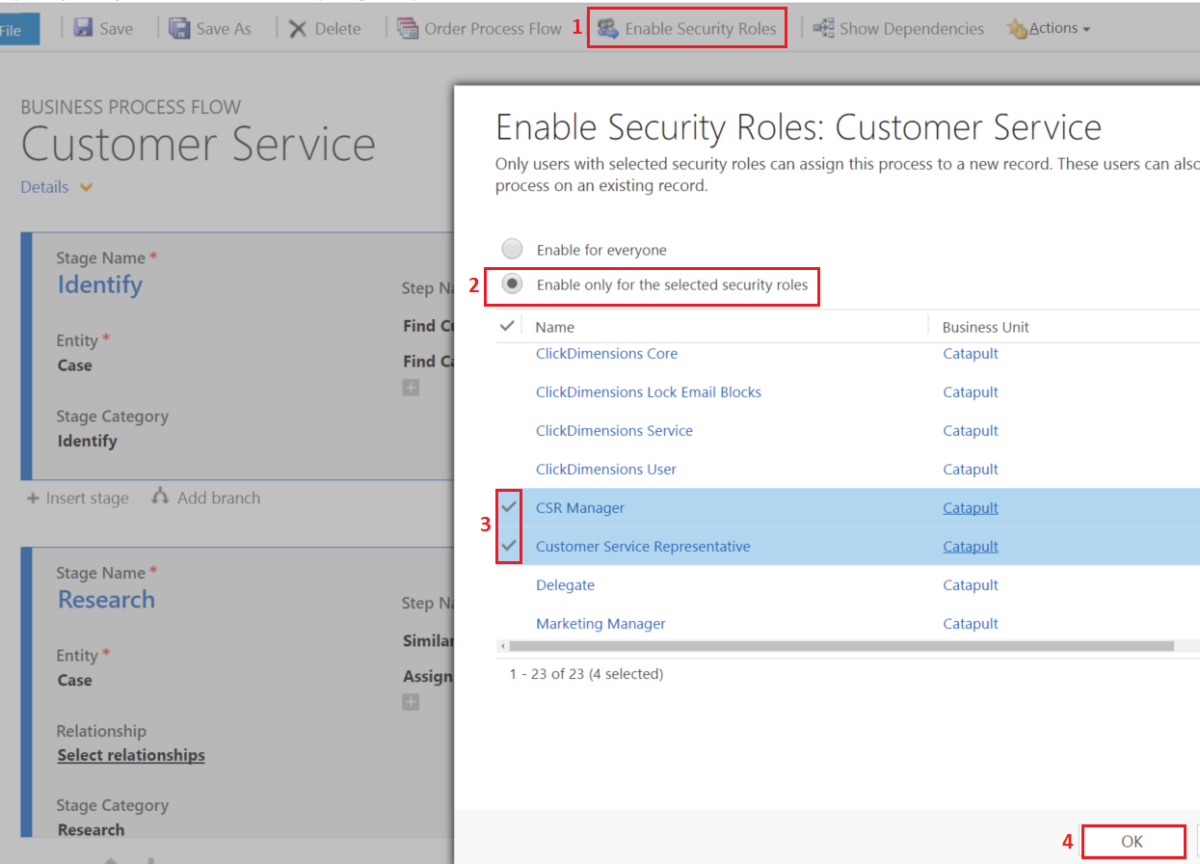
Task: Open ClickDimensions Service role link
Action: tap(615, 430)
